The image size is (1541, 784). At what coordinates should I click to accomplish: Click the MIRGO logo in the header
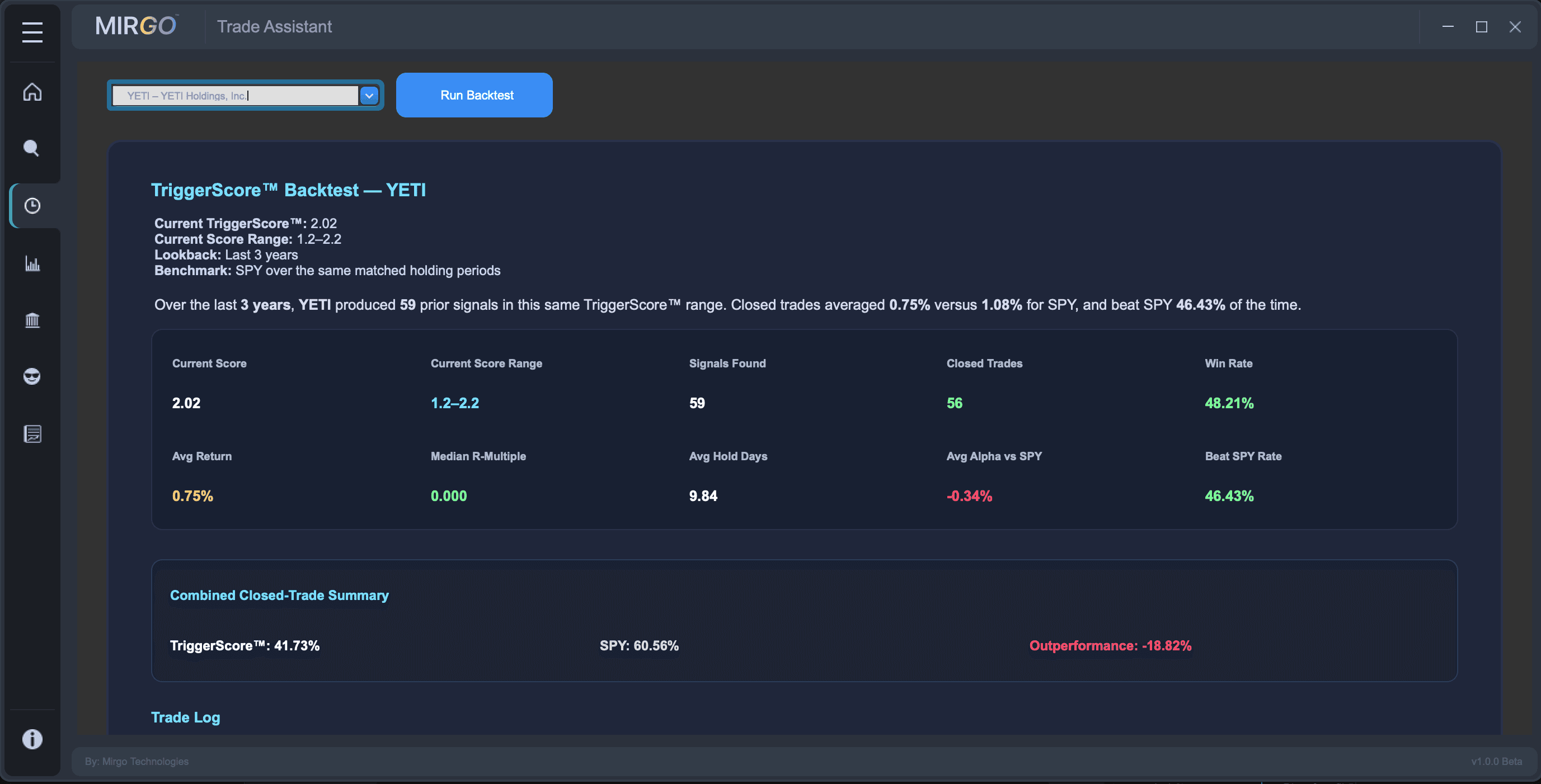pos(137,26)
